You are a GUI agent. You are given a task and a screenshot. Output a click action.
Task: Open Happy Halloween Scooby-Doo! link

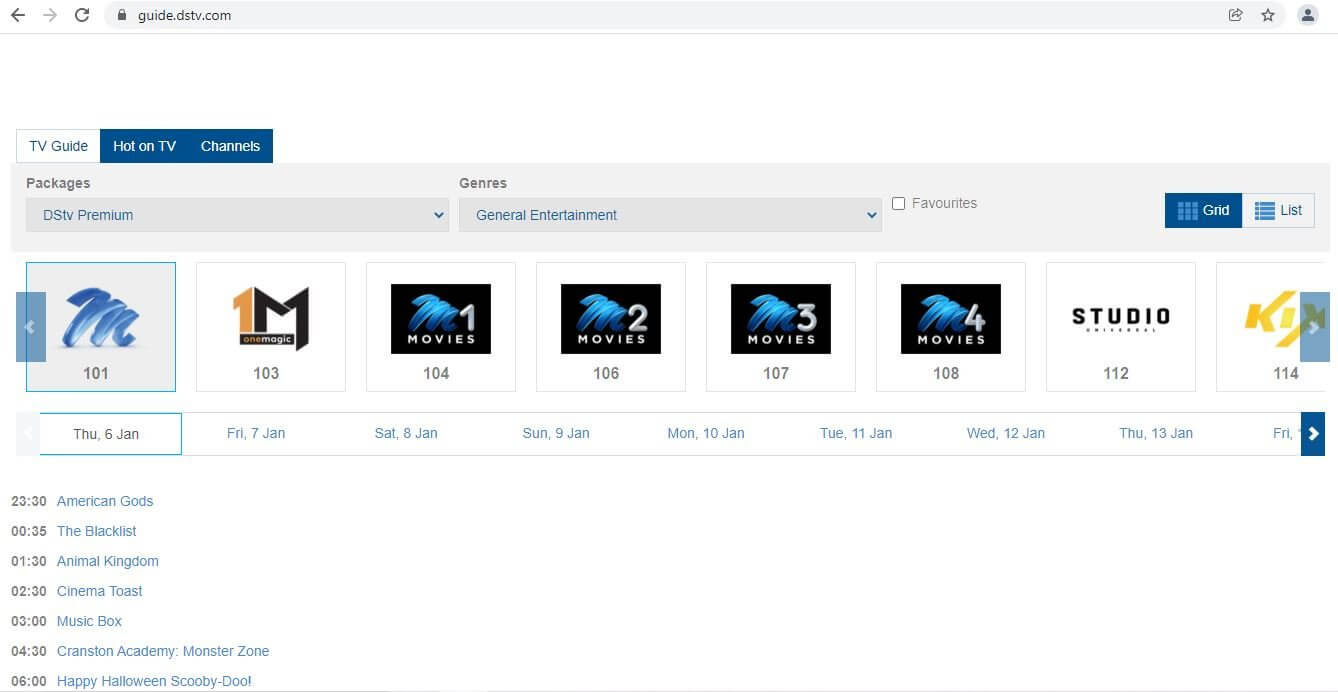154,681
